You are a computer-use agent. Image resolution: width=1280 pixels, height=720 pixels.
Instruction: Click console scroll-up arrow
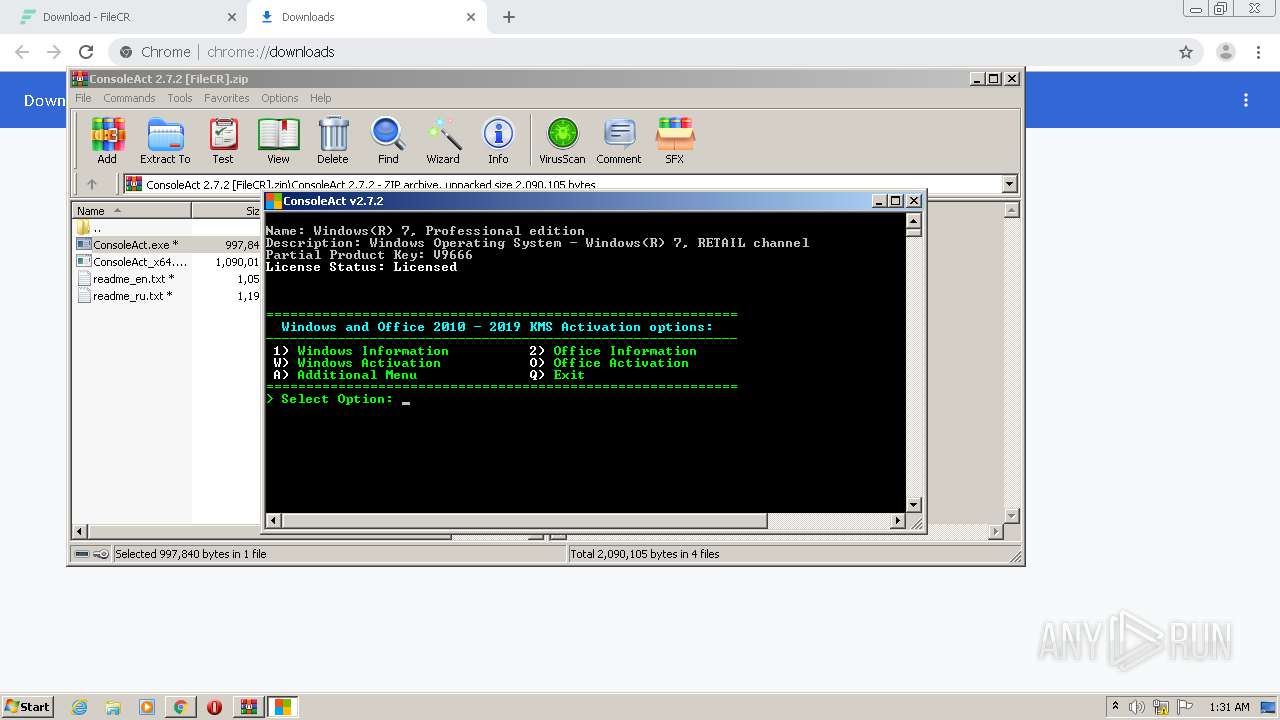pos(913,220)
